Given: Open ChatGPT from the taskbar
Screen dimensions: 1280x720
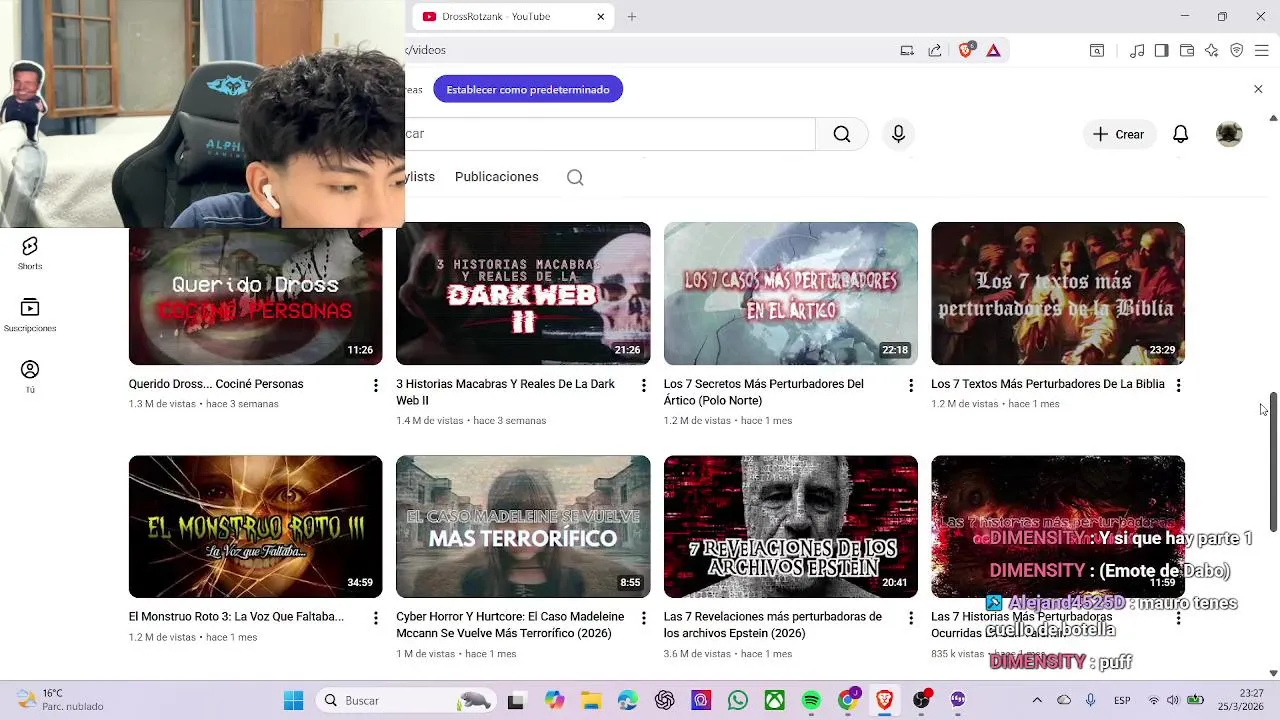Looking at the screenshot, I should pyautogui.click(x=665, y=700).
